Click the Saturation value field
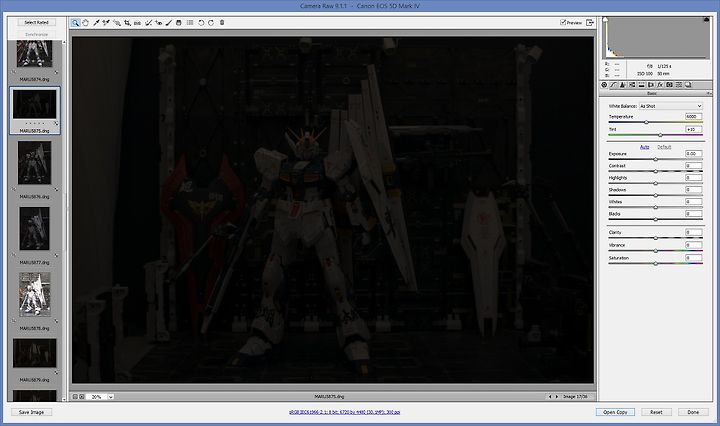This screenshot has height=426, width=720. (x=693, y=258)
